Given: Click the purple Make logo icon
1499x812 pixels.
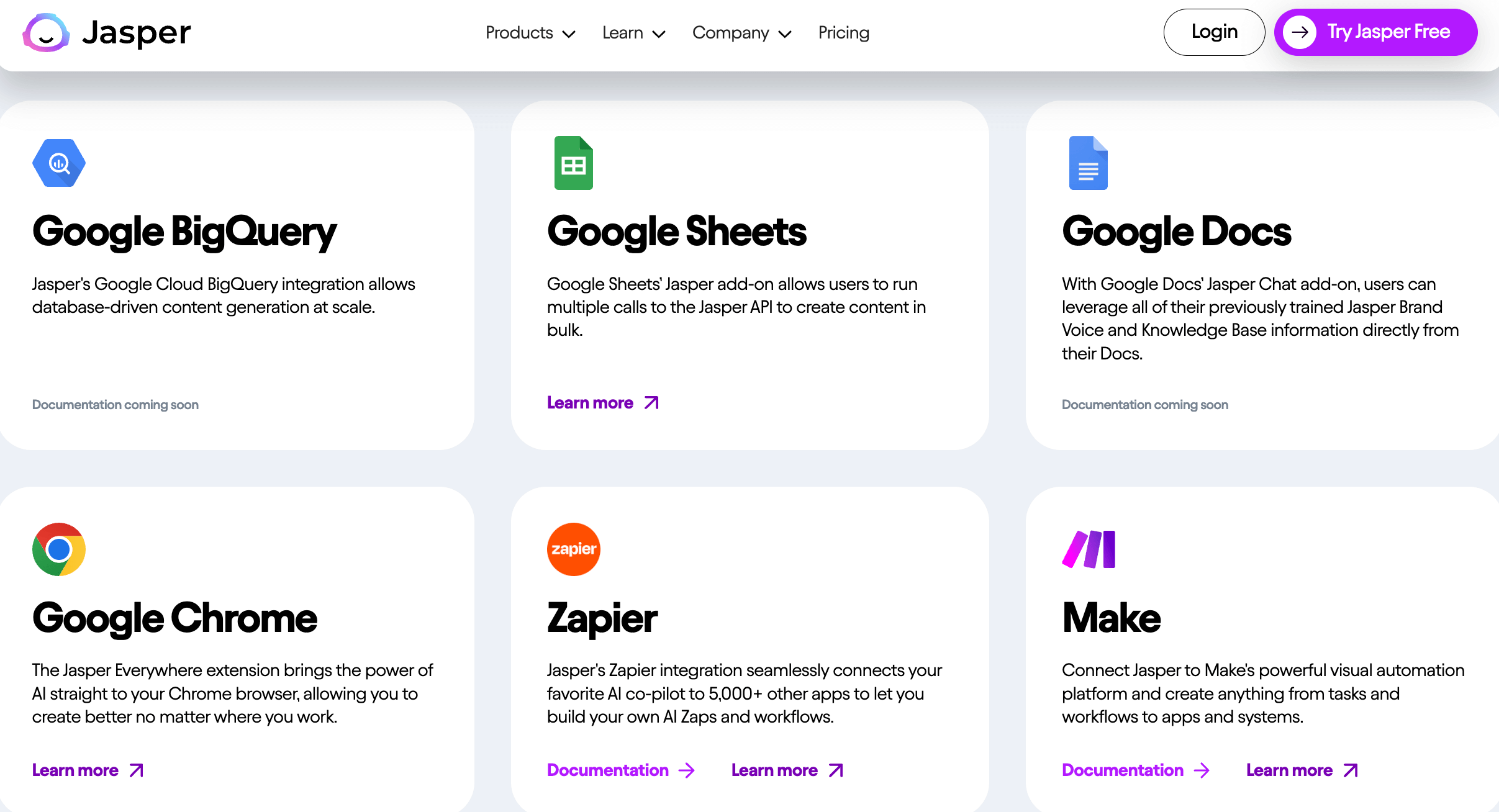Looking at the screenshot, I should click(1089, 549).
